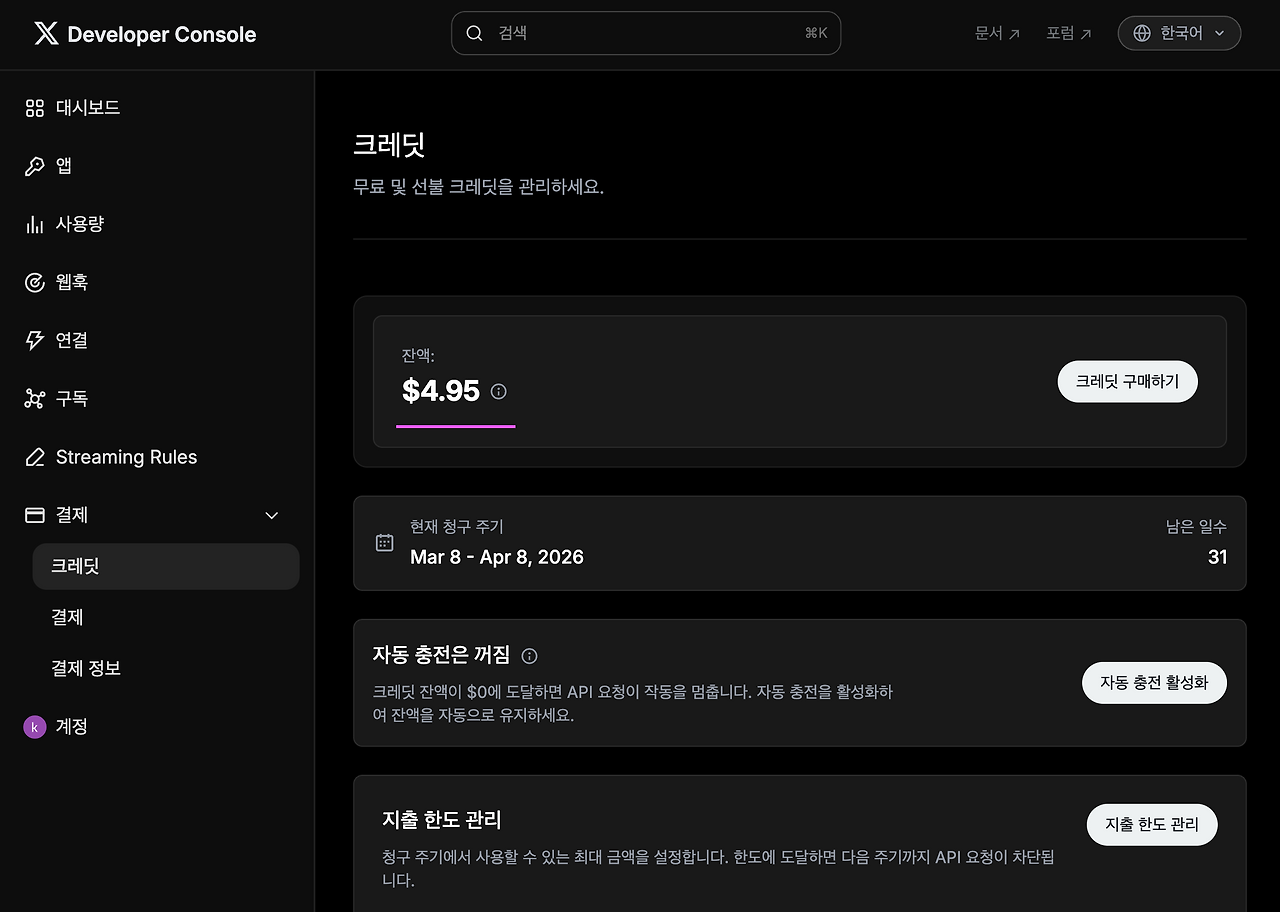Open the 한국어 language dropdown

click(1179, 33)
